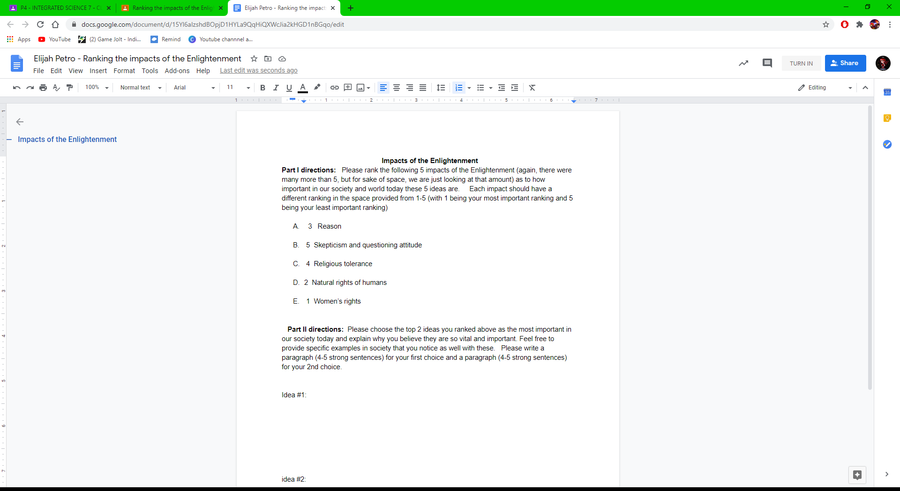Image resolution: width=900 pixels, height=491 pixels.
Task: Click the move to folder icon
Action: click(x=267, y=59)
